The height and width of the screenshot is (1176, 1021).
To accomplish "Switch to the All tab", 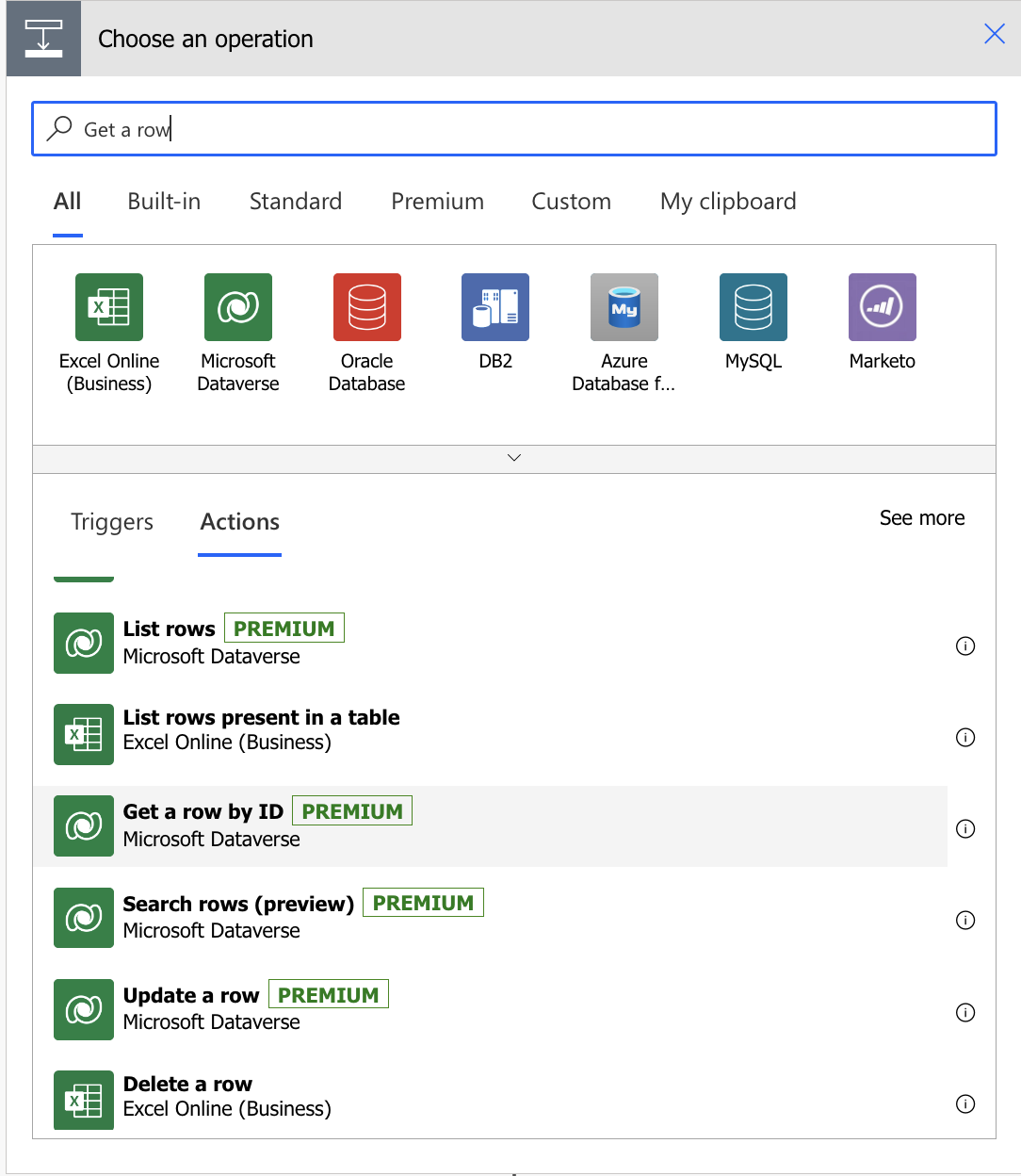I will click(68, 201).
